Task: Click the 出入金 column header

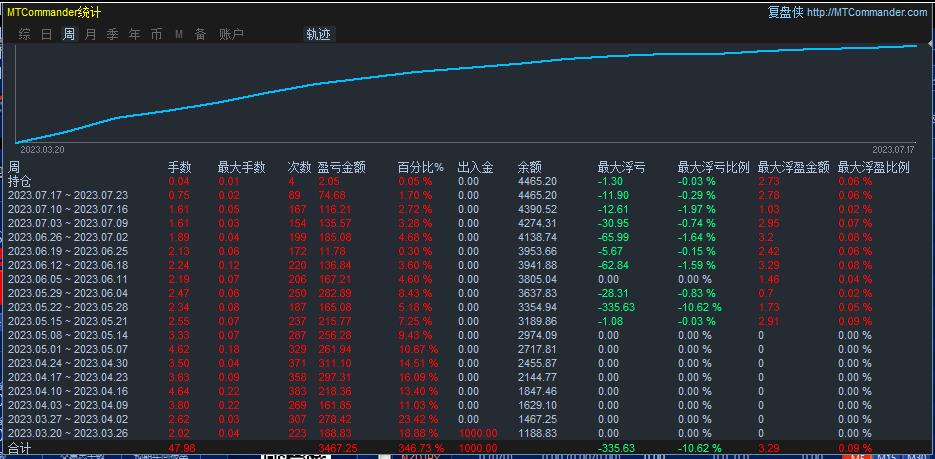Action: (x=476, y=168)
